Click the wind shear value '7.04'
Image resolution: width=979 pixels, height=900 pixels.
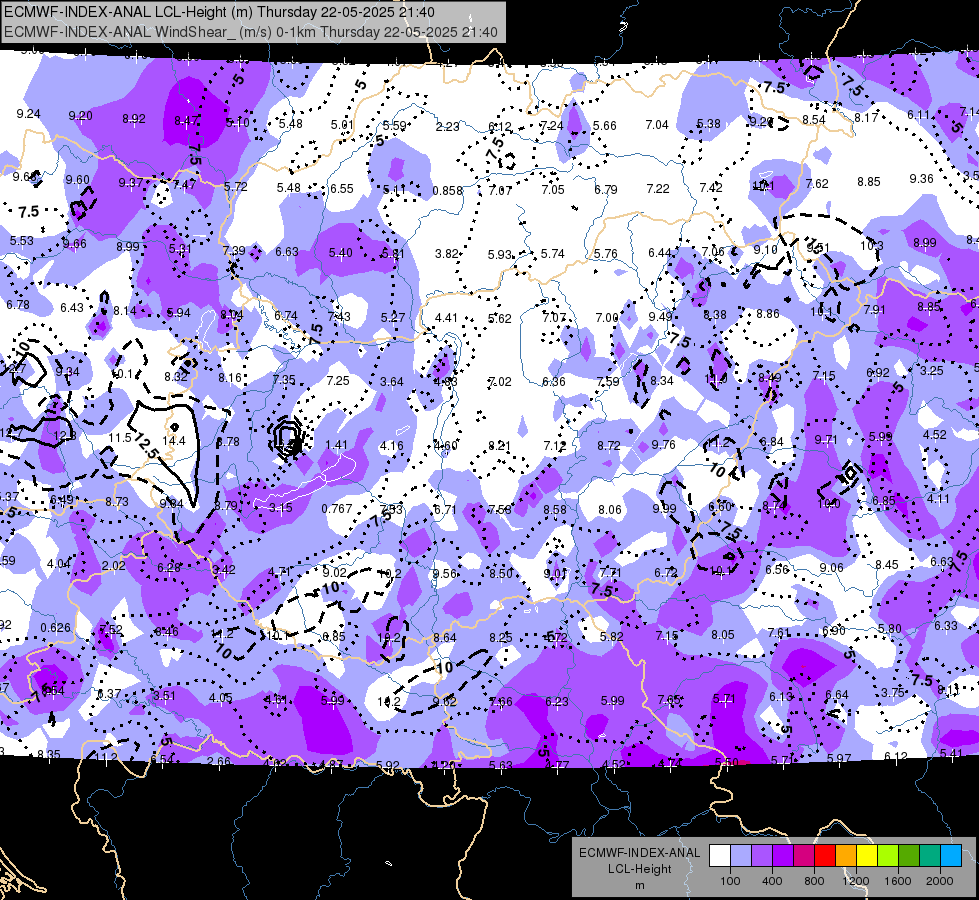click(x=657, y=125)
